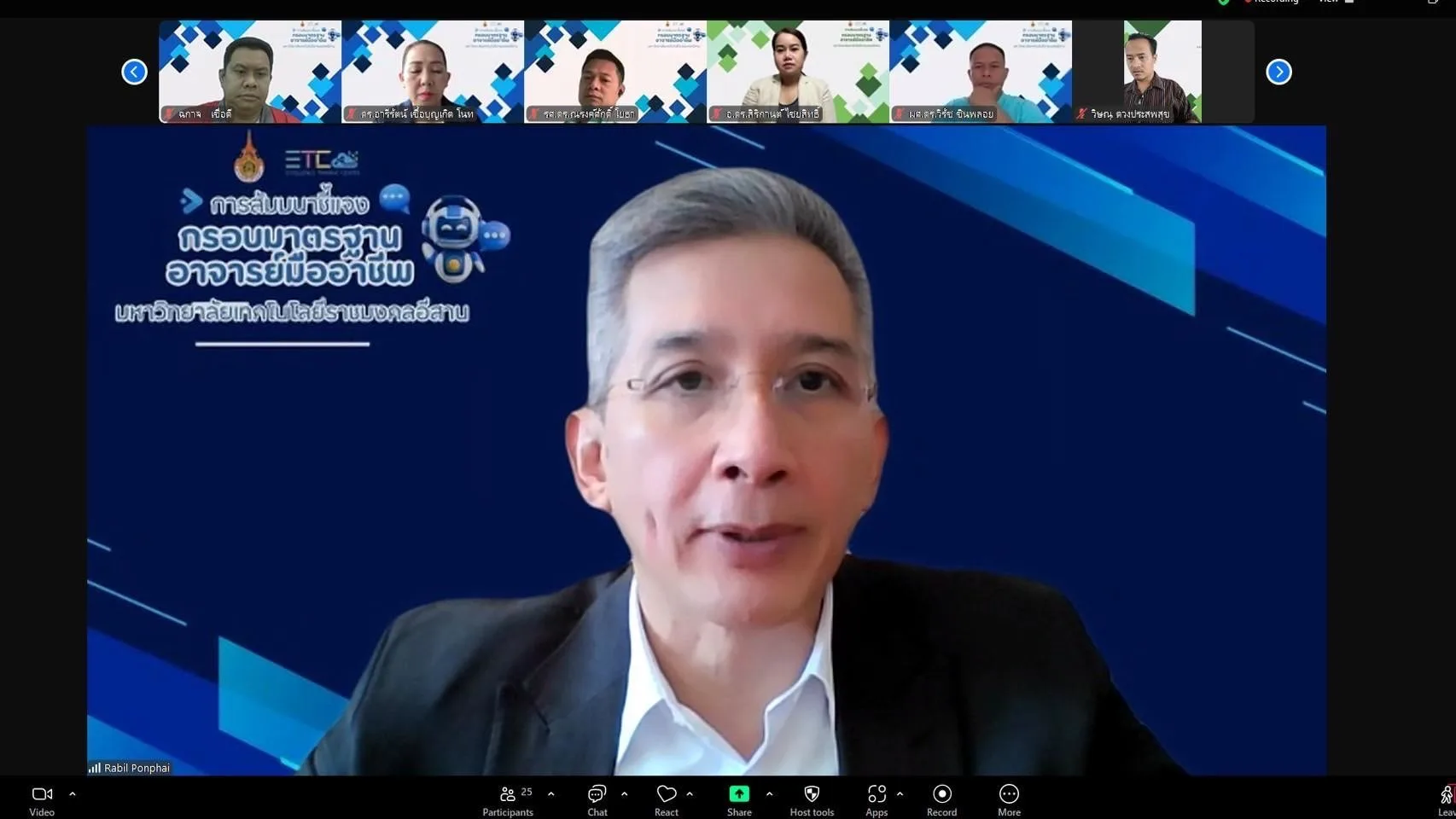The height and width of the screenshot is (819, 1456).
Task: Open Host tools shield icon
Action: click(812, 794)
